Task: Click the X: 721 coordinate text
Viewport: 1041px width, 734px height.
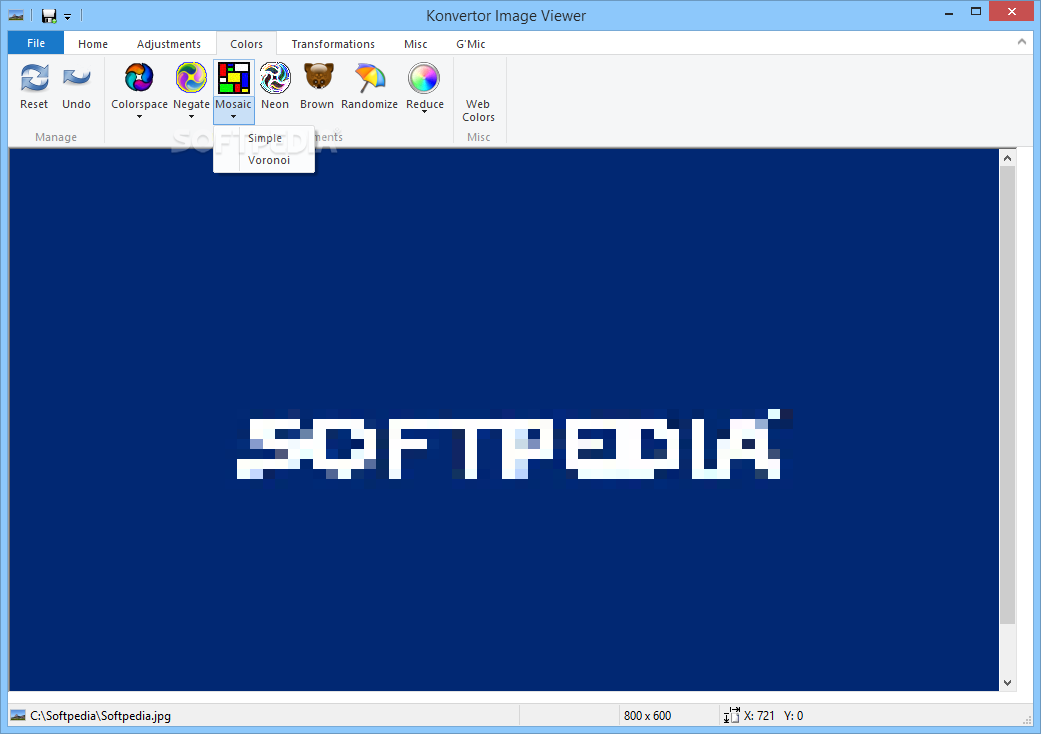Action: click(x=759, y=715)
